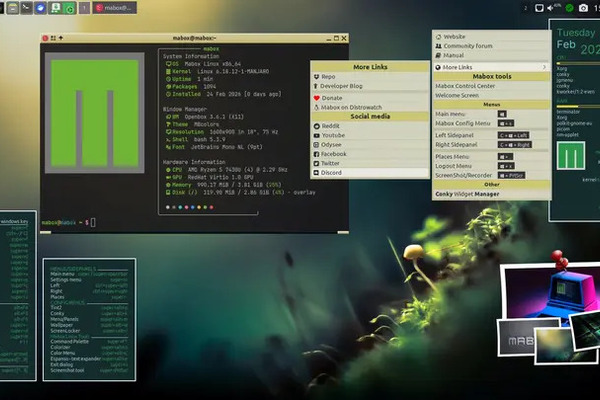Launch Mabox Control Center
This screenshot has height=400, width=600.
[x=492, y=86]
